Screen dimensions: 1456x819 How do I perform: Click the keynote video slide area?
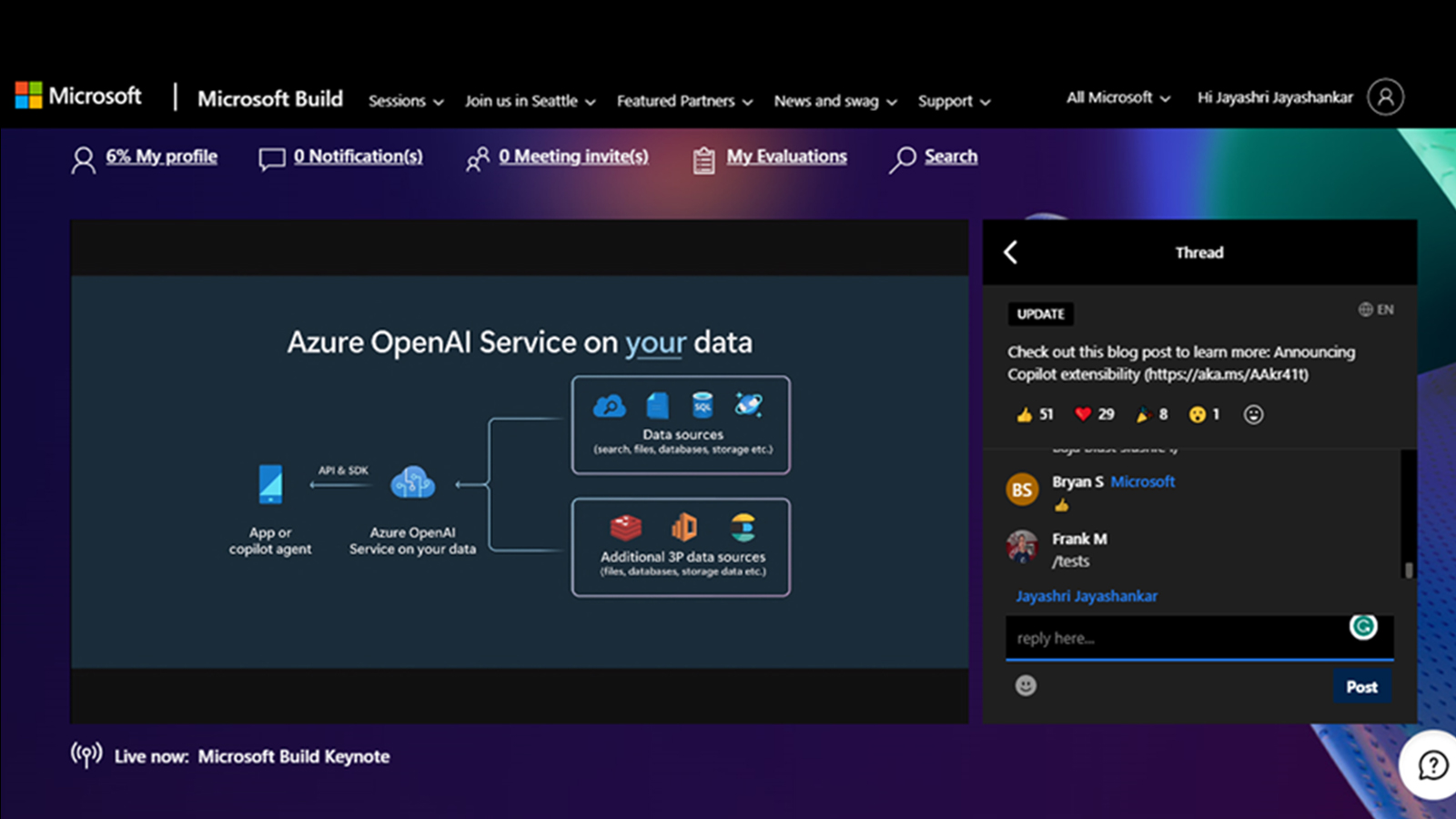520,471
